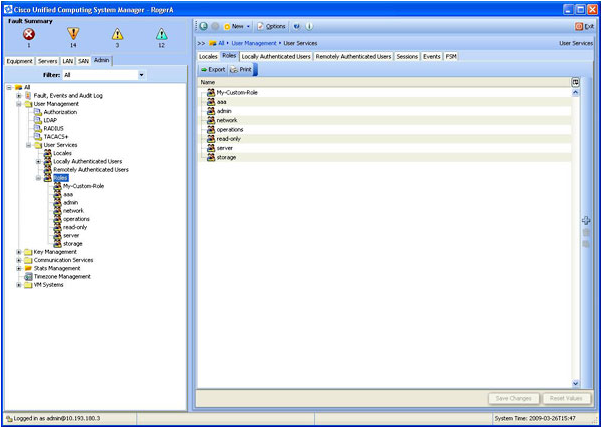Click the warning faults cyan triangle icon
Screen dimensions: 601x427
coord(161,34)
